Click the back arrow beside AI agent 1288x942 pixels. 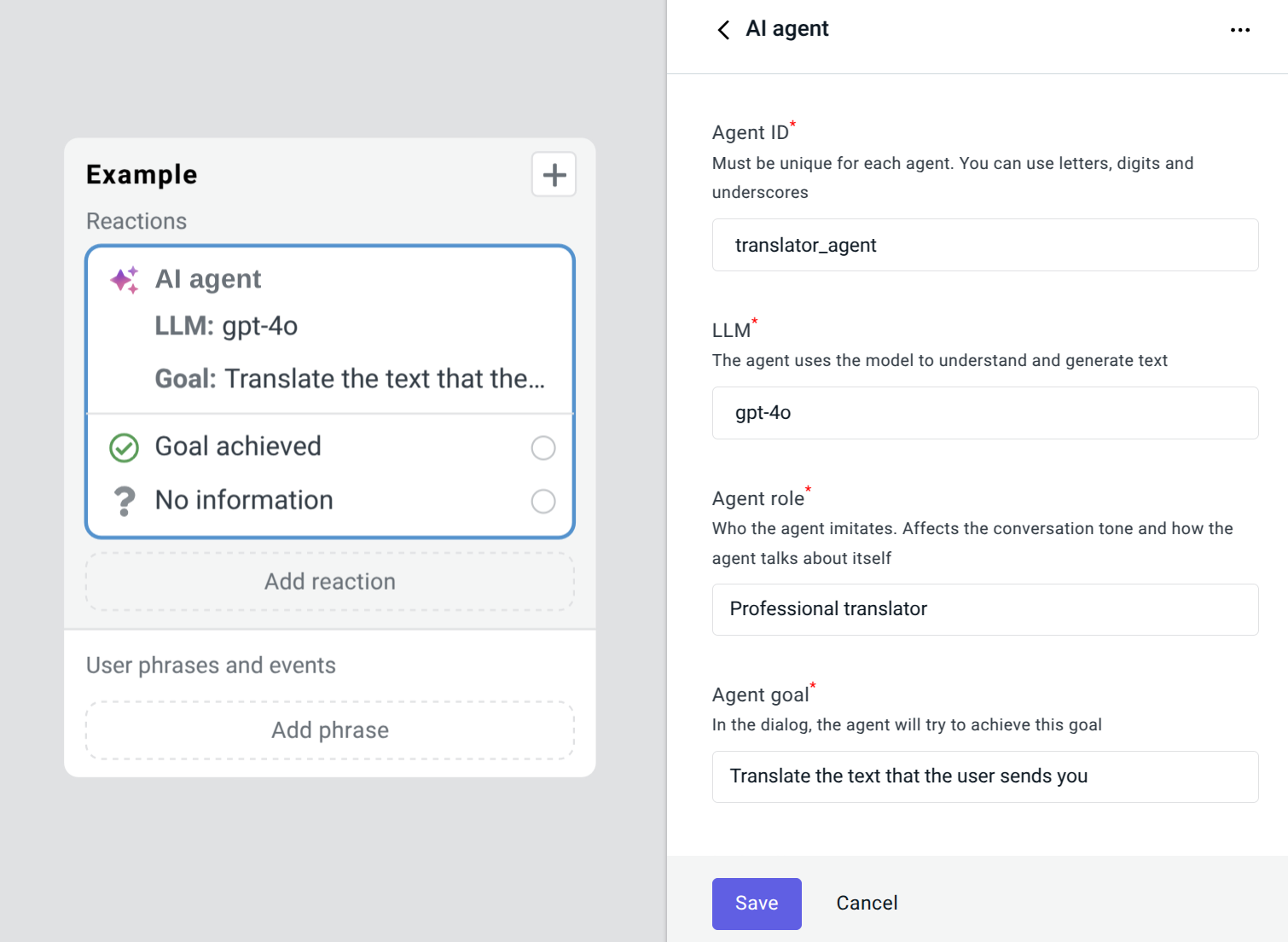[723, 30]
